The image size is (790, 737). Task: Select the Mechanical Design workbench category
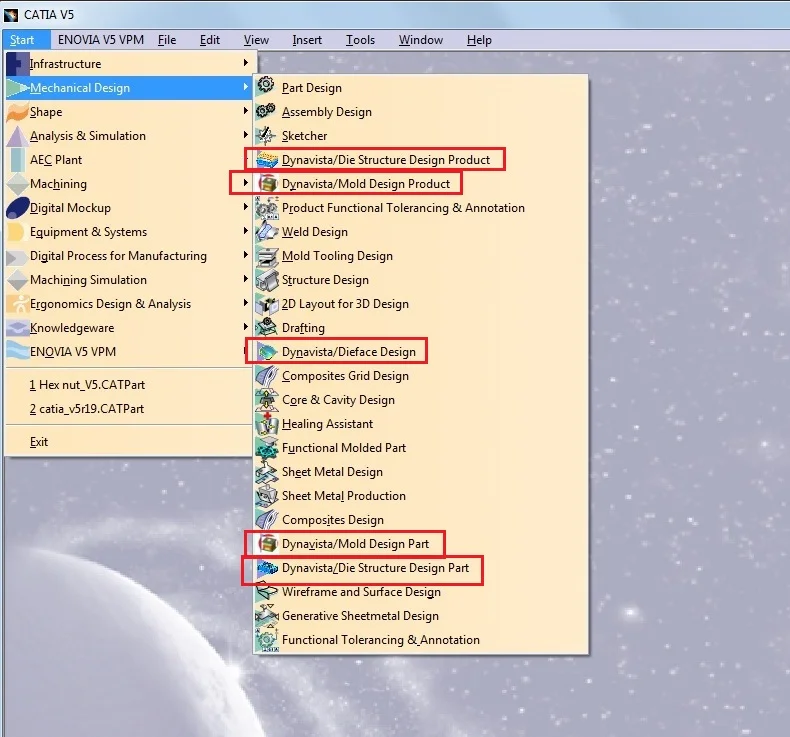tap(128, 88)
